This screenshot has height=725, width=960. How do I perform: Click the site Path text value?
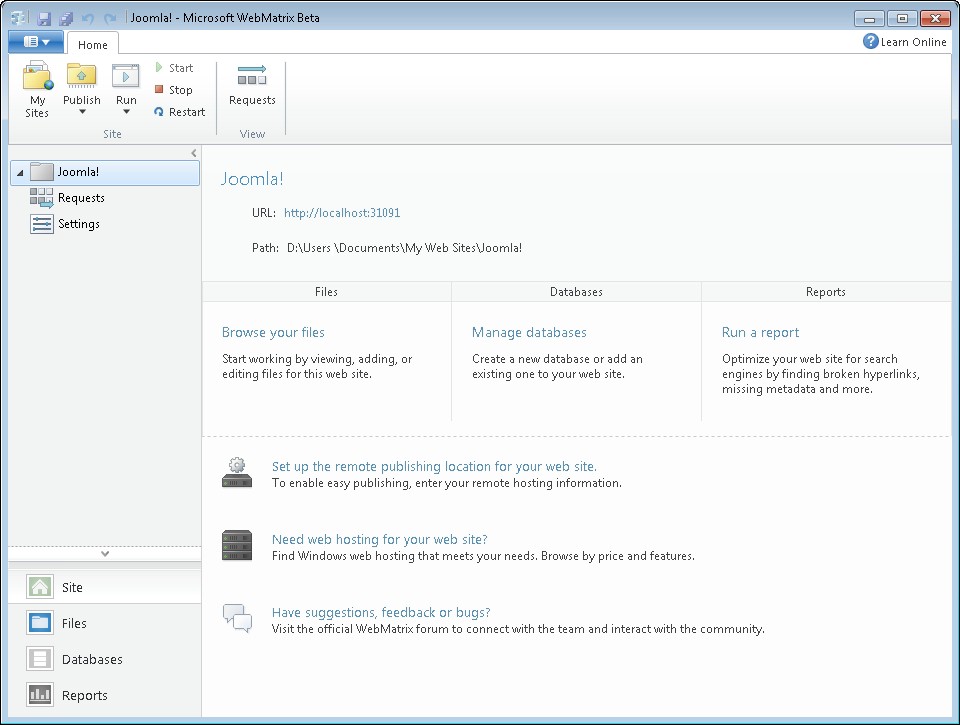pyautogui.click(x=405, y=248)
